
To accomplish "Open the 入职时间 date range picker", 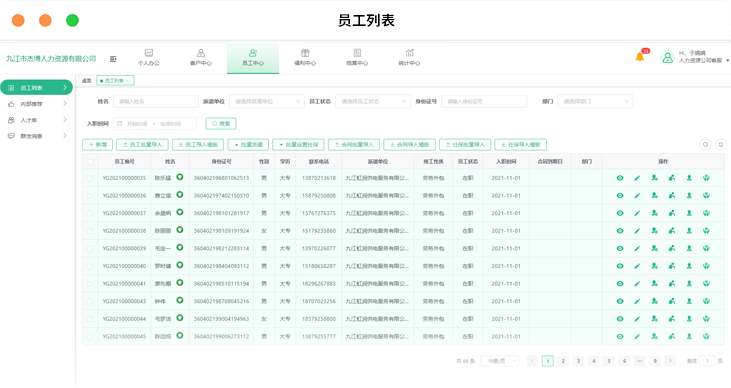I will tap(155, 124).
